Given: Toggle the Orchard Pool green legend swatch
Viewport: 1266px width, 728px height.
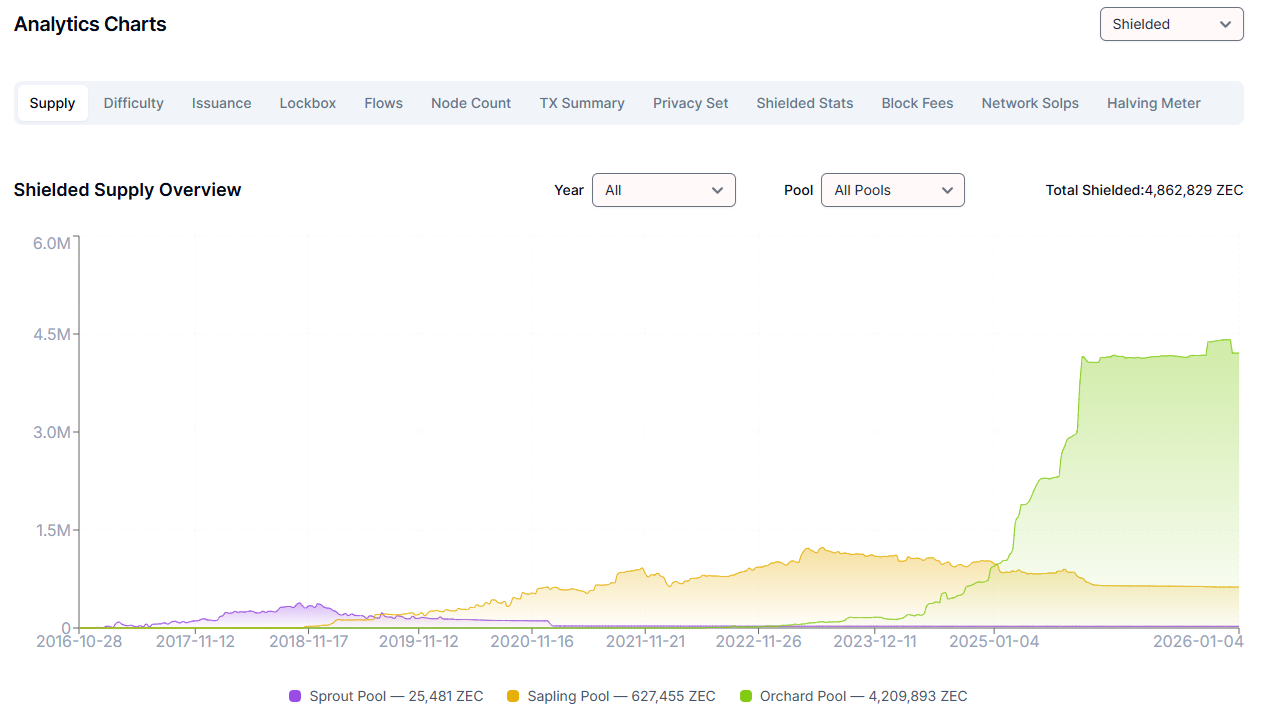Looking at the screenshot, I should pos(746,696).
